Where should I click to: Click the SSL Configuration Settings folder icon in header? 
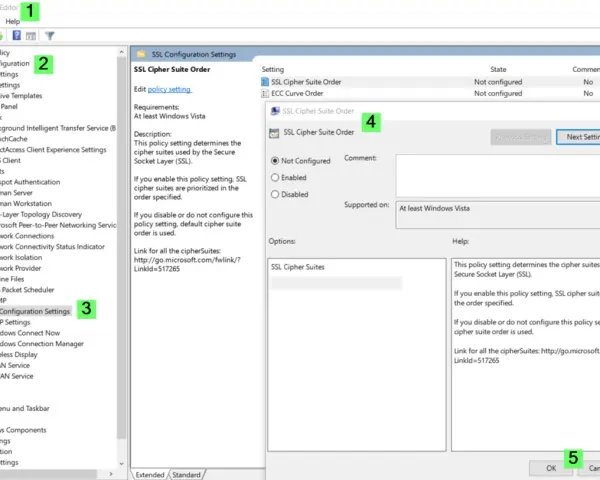141,54
